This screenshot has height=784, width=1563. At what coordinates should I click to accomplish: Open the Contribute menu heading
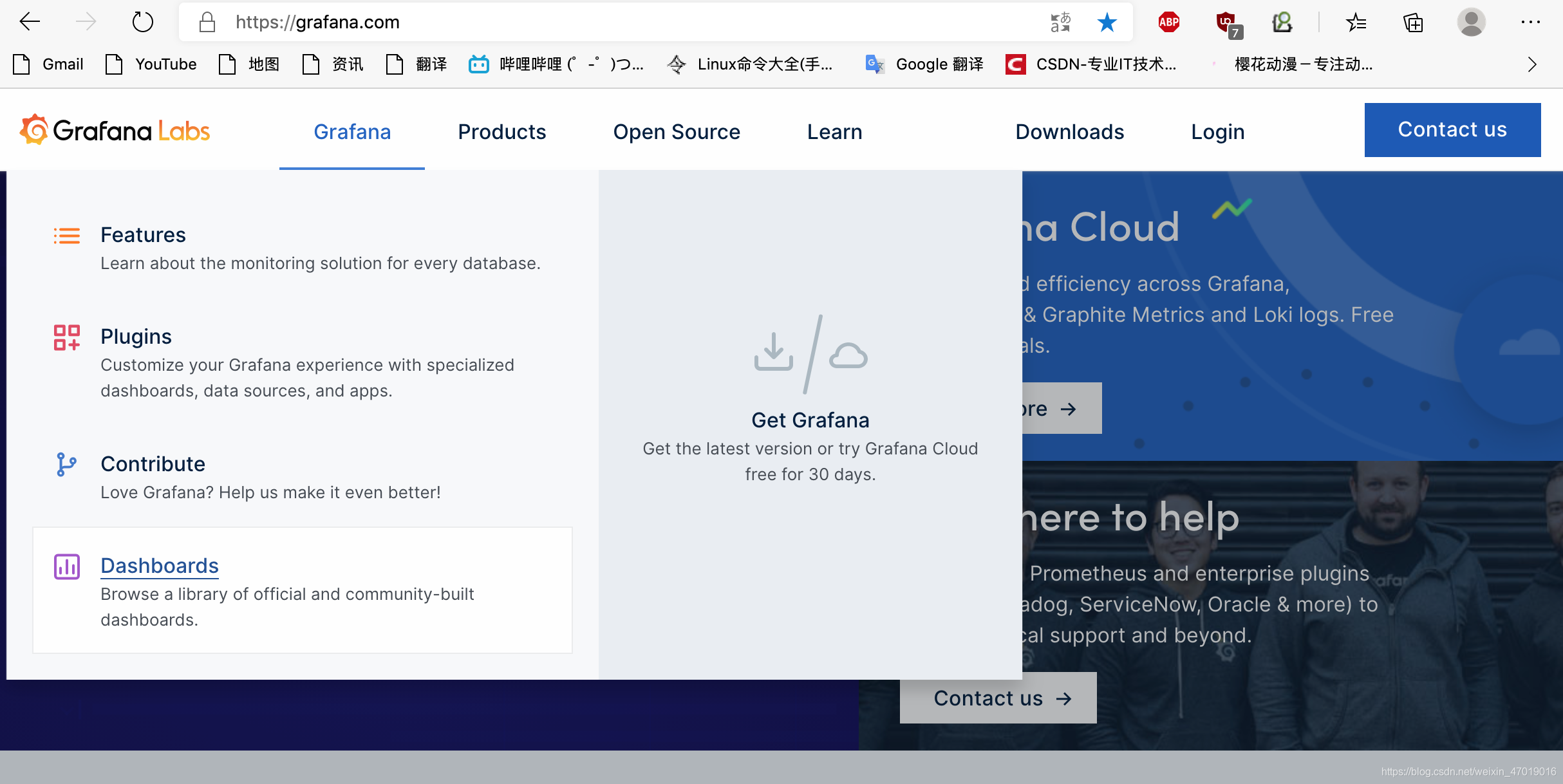pyautogui.click(x=153, y=464)
